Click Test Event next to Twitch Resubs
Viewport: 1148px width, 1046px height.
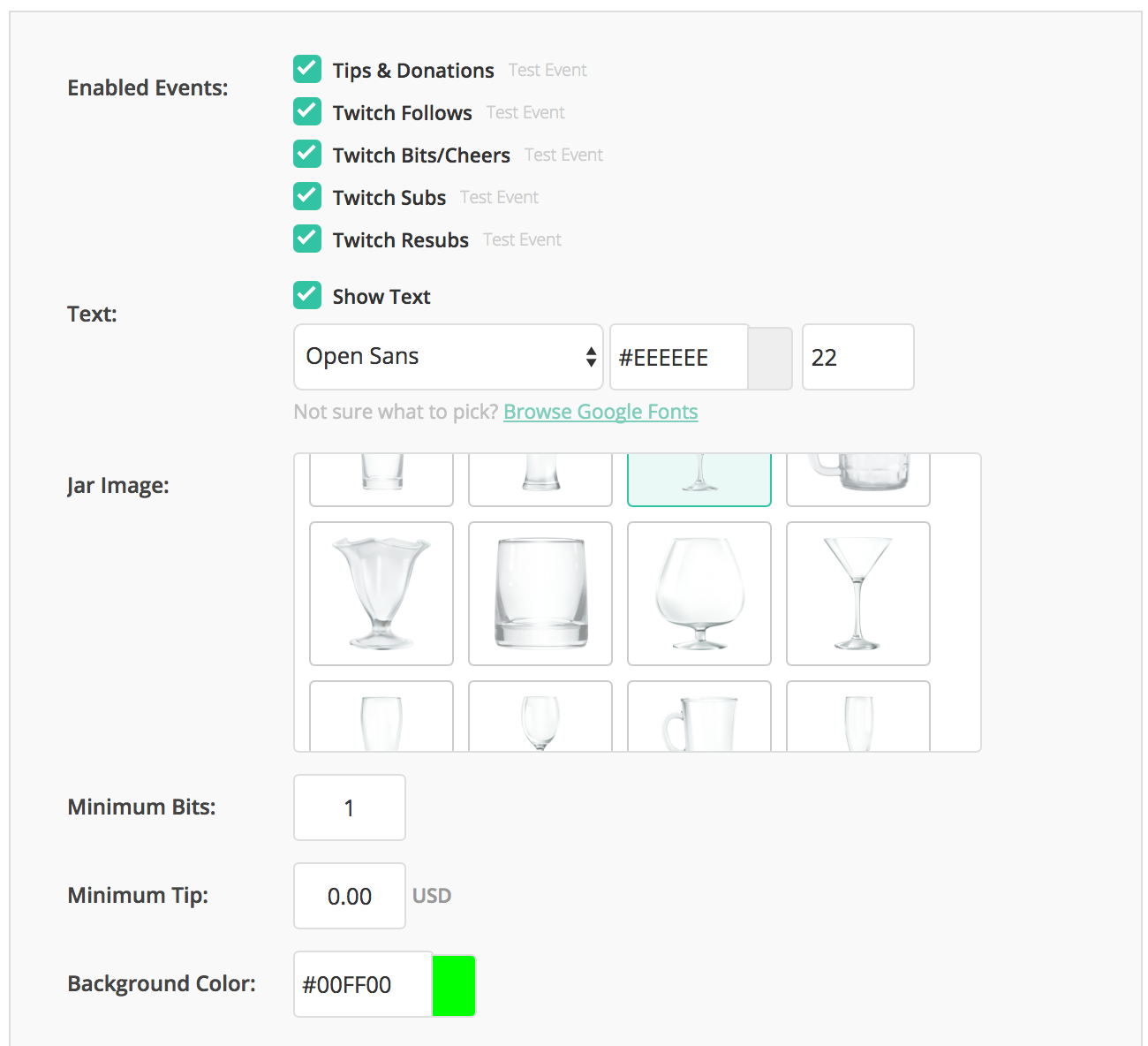tap(522, 239)
